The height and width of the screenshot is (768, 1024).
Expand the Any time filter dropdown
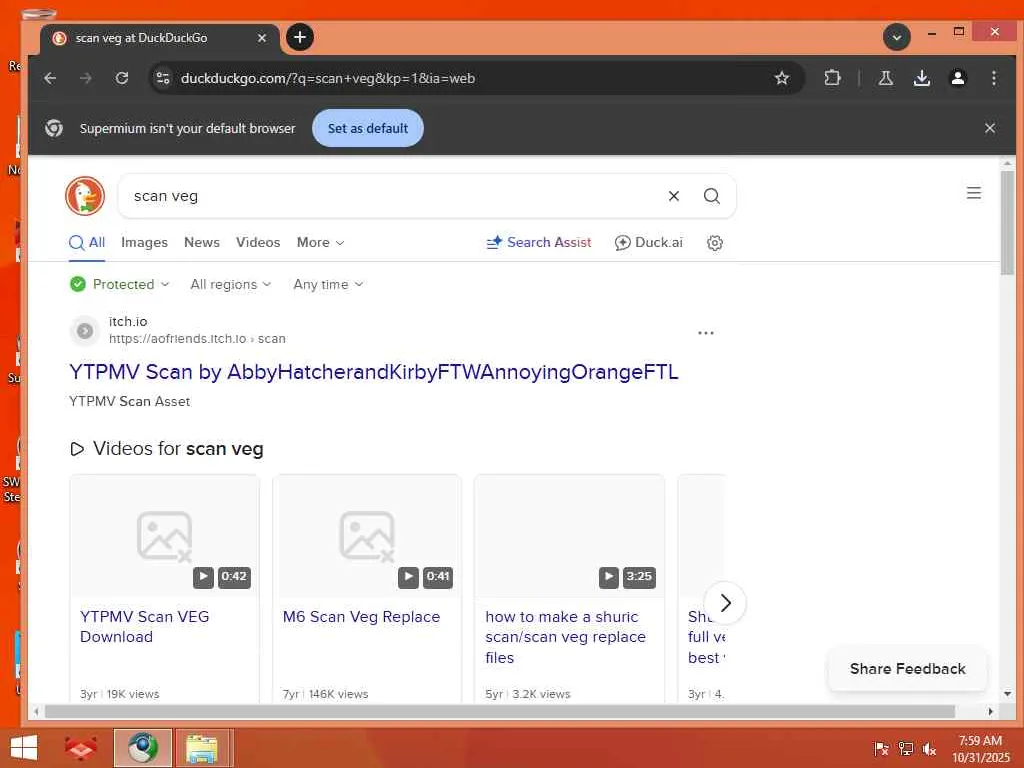(x=328, y=284)
